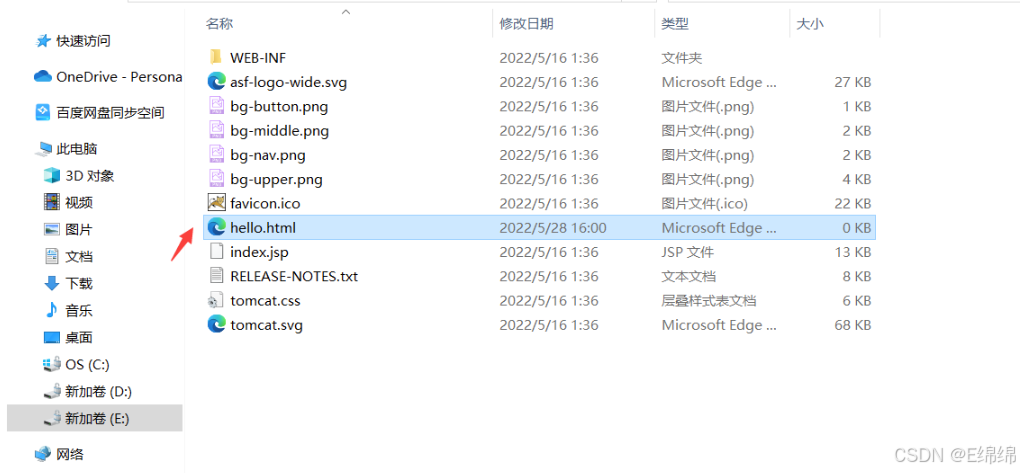Click the WEB-INF folder icon
1020x473 pixels.
pyautogui.click(x=216, y=57)
